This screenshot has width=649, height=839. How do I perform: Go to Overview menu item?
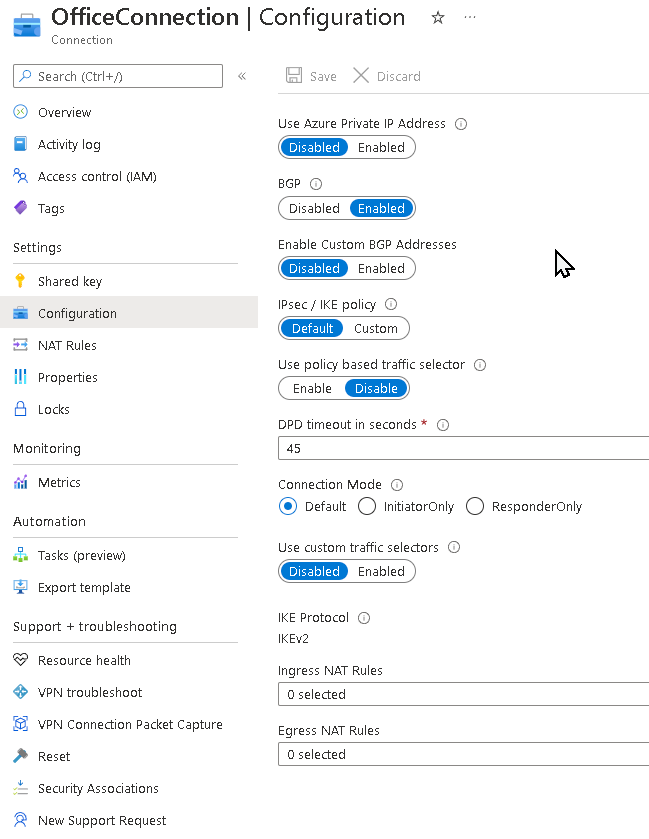click(64, 112)
